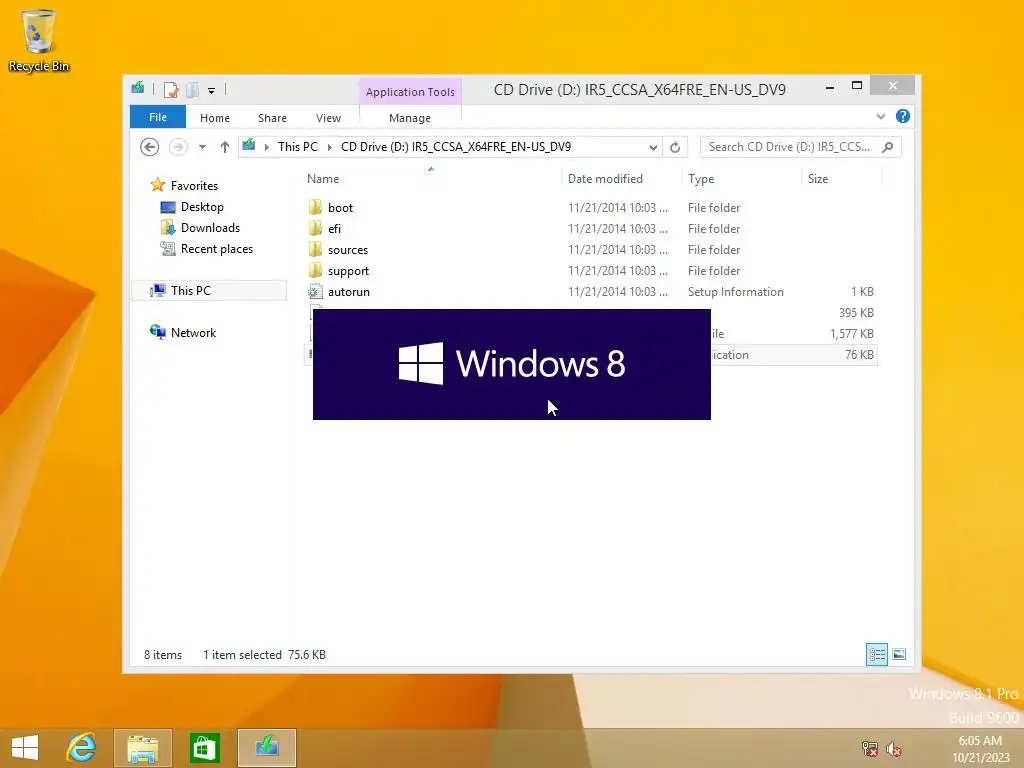Open Downloads in the navigation pane
The width and height of the screenshot is (1024, 768).
click(210, 228)
